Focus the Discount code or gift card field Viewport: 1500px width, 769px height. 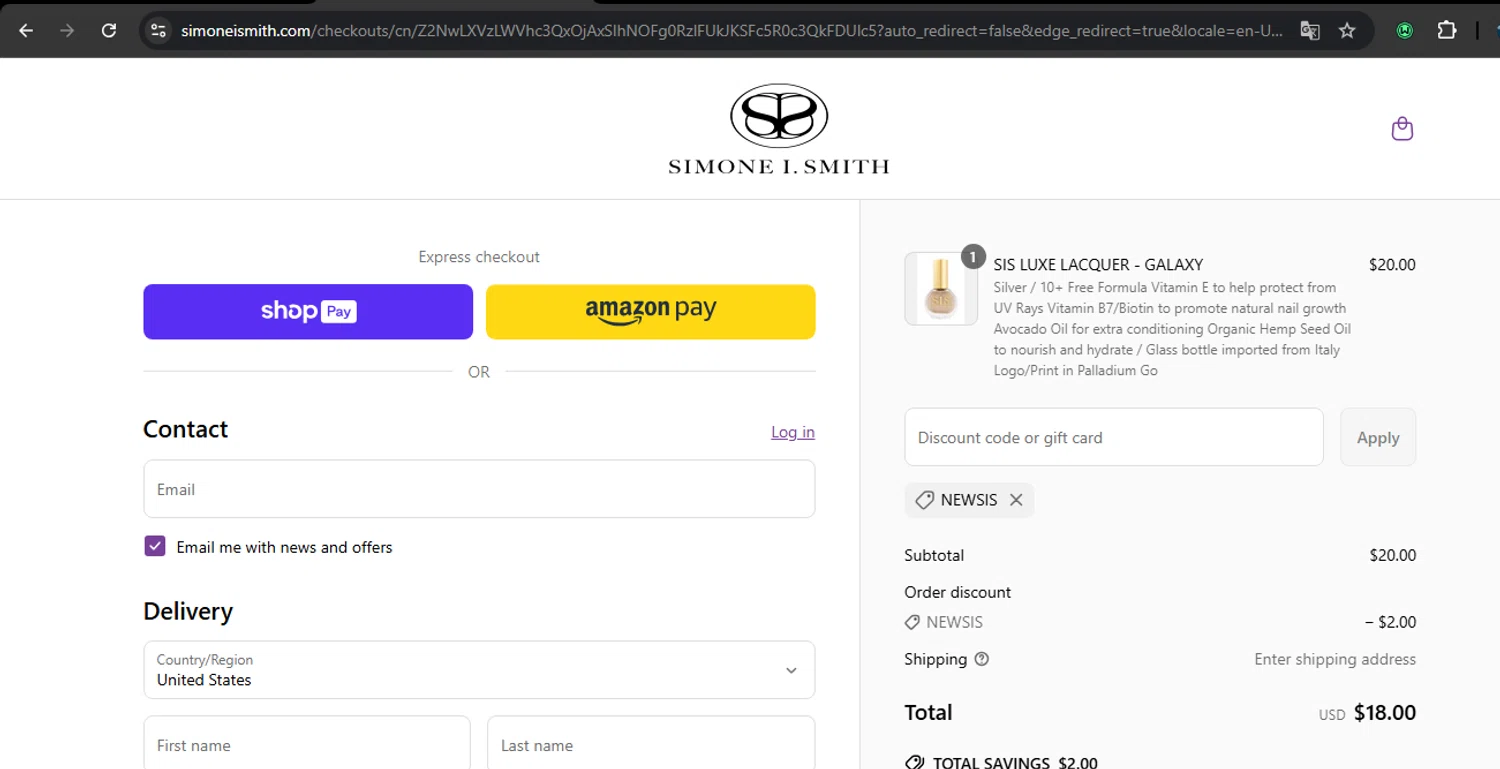click(x=1114, y=437)
